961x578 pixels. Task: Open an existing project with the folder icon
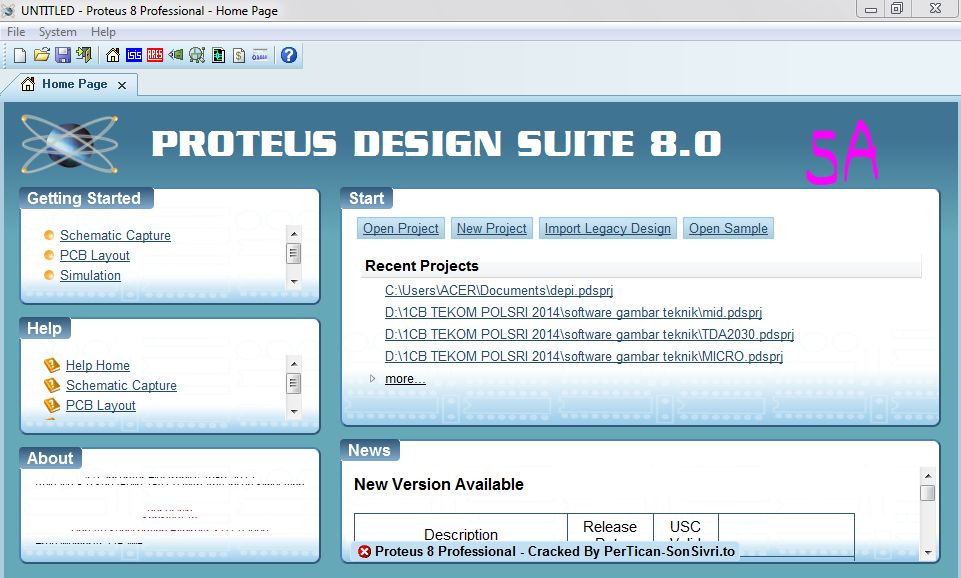(x=41, y=55)
